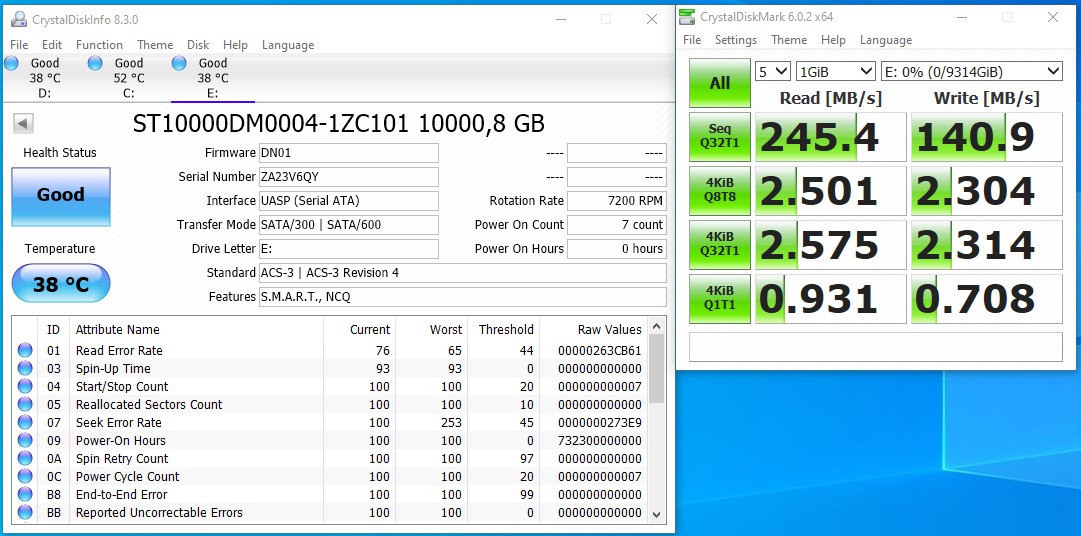The image size is (1081, 536).
Task: Click status orb for Reported Uncorrectable Errors
Action: [26, 512]
